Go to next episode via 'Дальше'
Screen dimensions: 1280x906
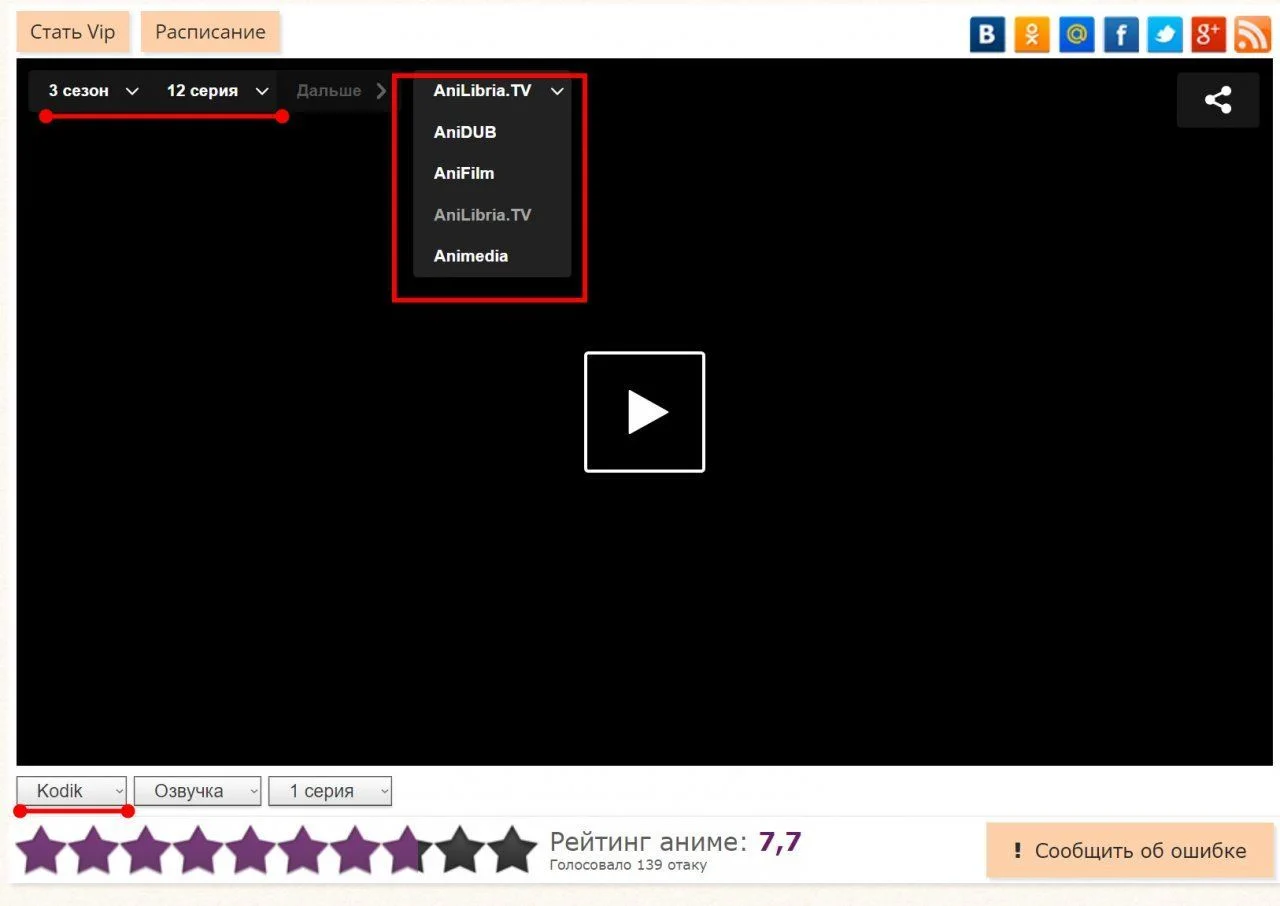[x=341, y=91]
